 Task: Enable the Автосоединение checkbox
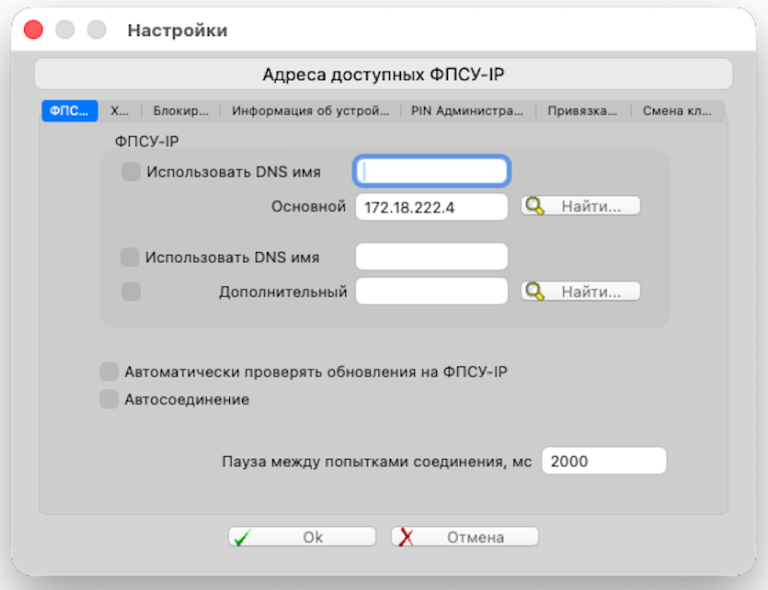(x=109, y=399)
